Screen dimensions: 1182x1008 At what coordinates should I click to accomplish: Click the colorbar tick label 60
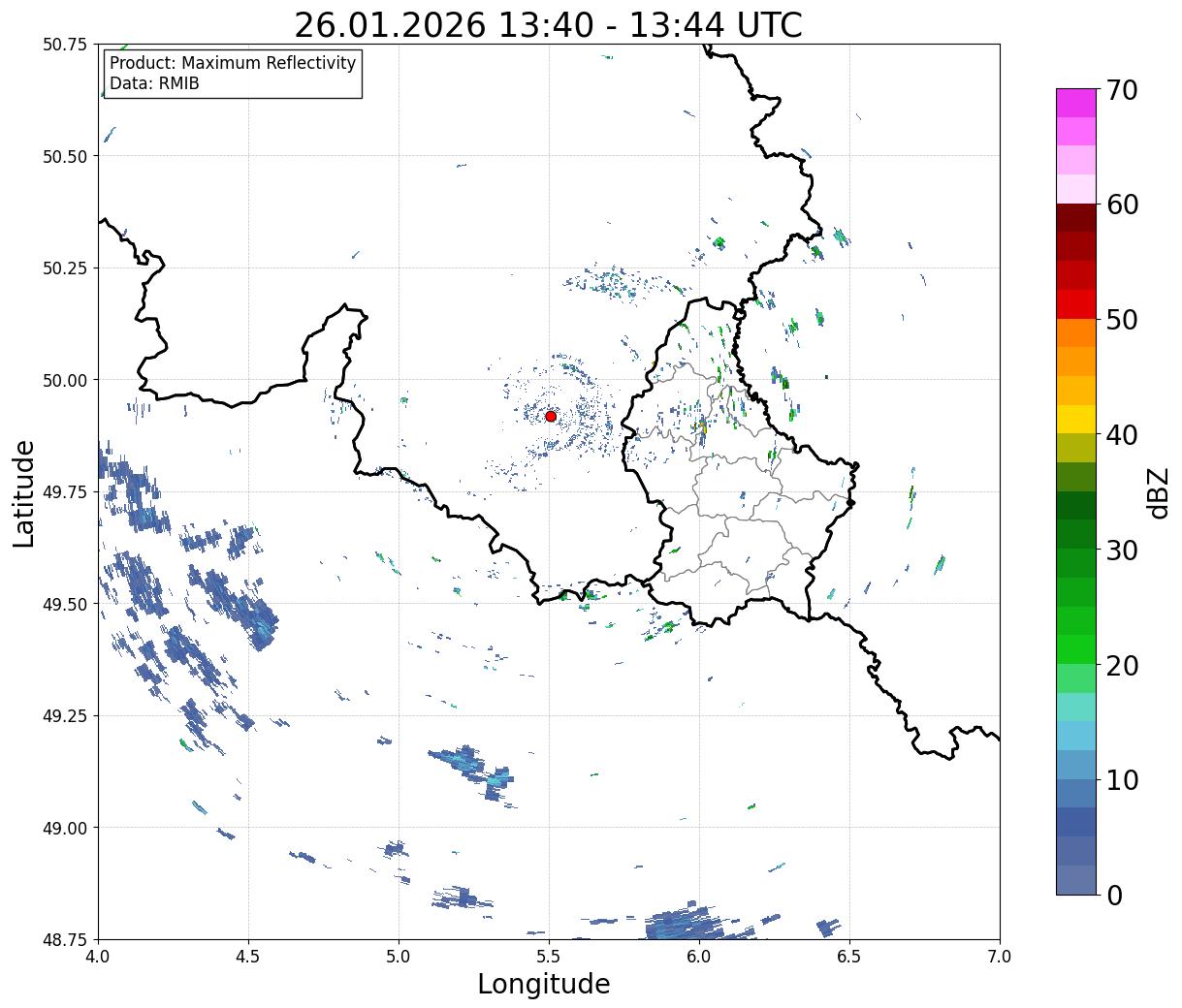pos(1121,205)
